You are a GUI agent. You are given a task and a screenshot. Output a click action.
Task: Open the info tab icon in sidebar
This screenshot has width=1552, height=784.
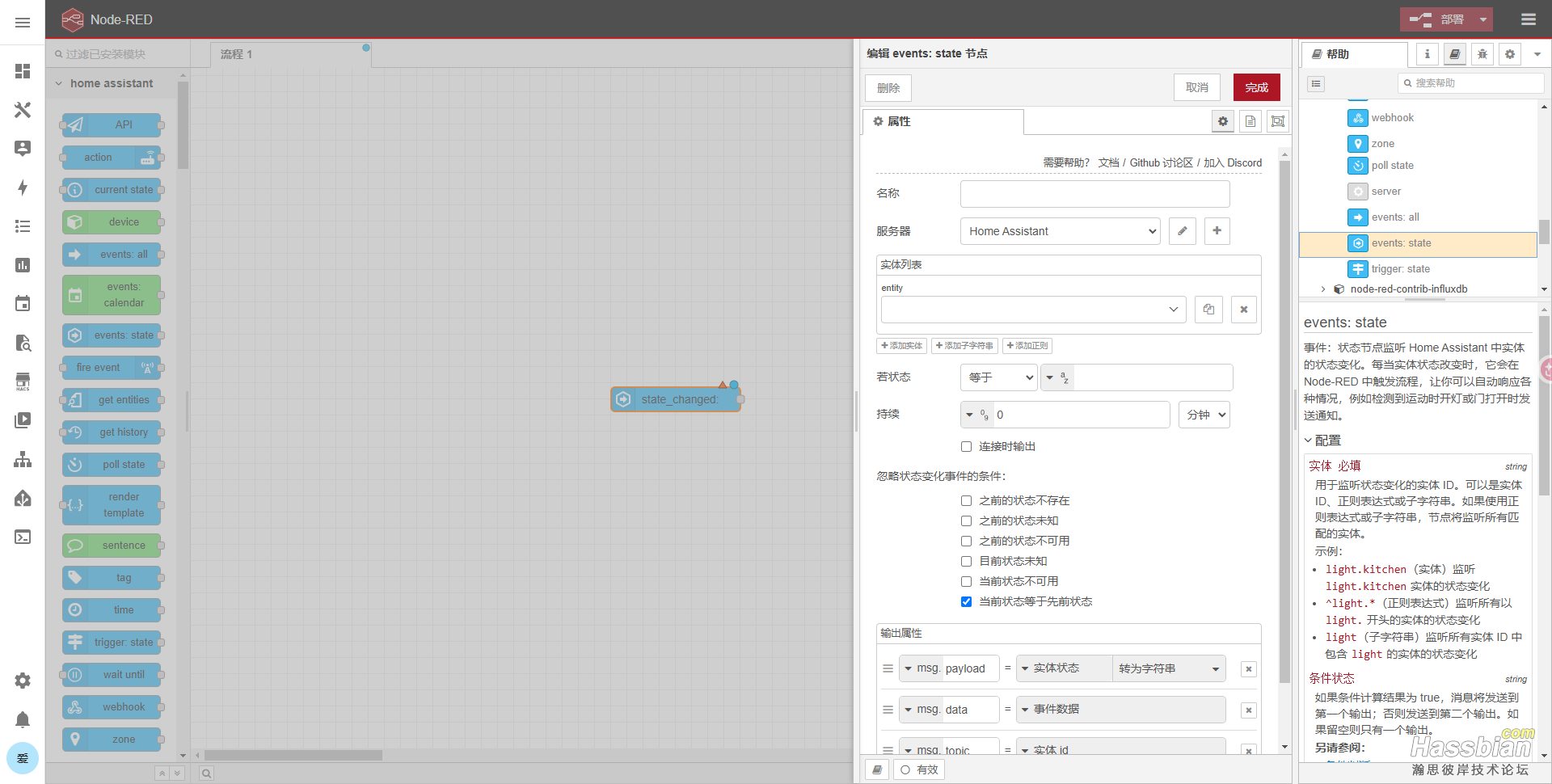pos(1428,54)
